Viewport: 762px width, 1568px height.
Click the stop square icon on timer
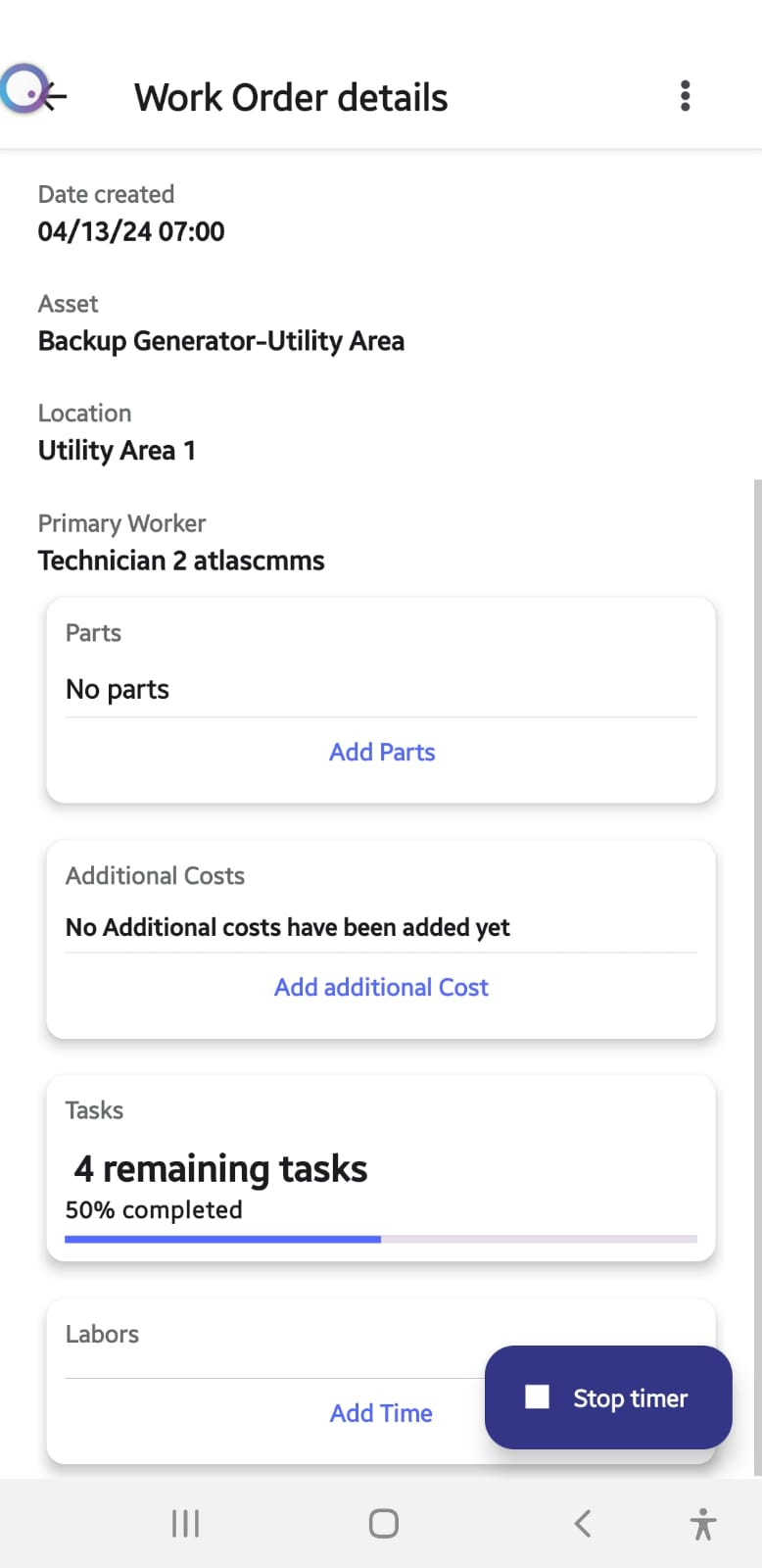click(x=537, y=1396)
